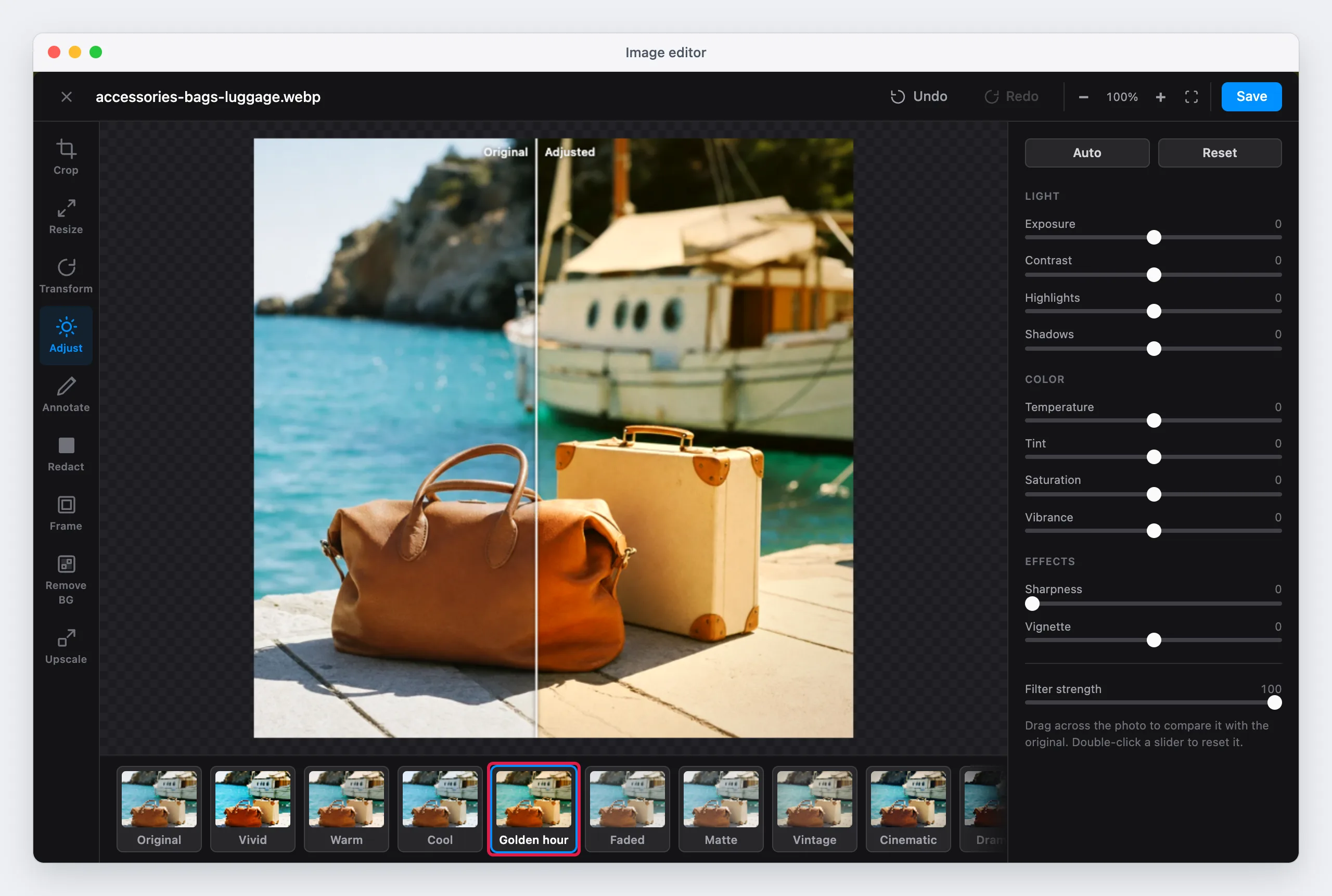Screen dimensions: 1332x896
Task: Open the Resize tool
Action: point(66,216)
